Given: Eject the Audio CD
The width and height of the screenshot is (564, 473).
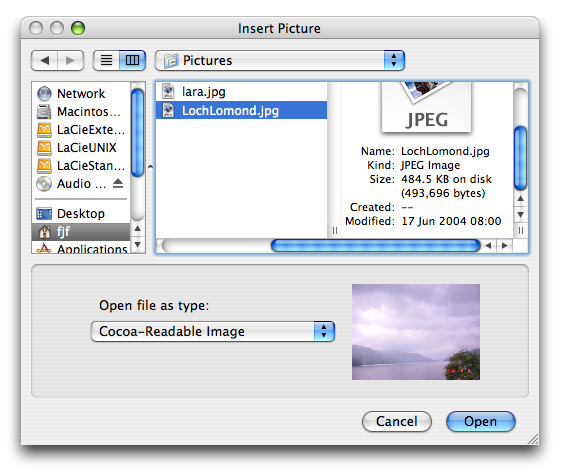Looking at the screenshot, I should 118,183.
